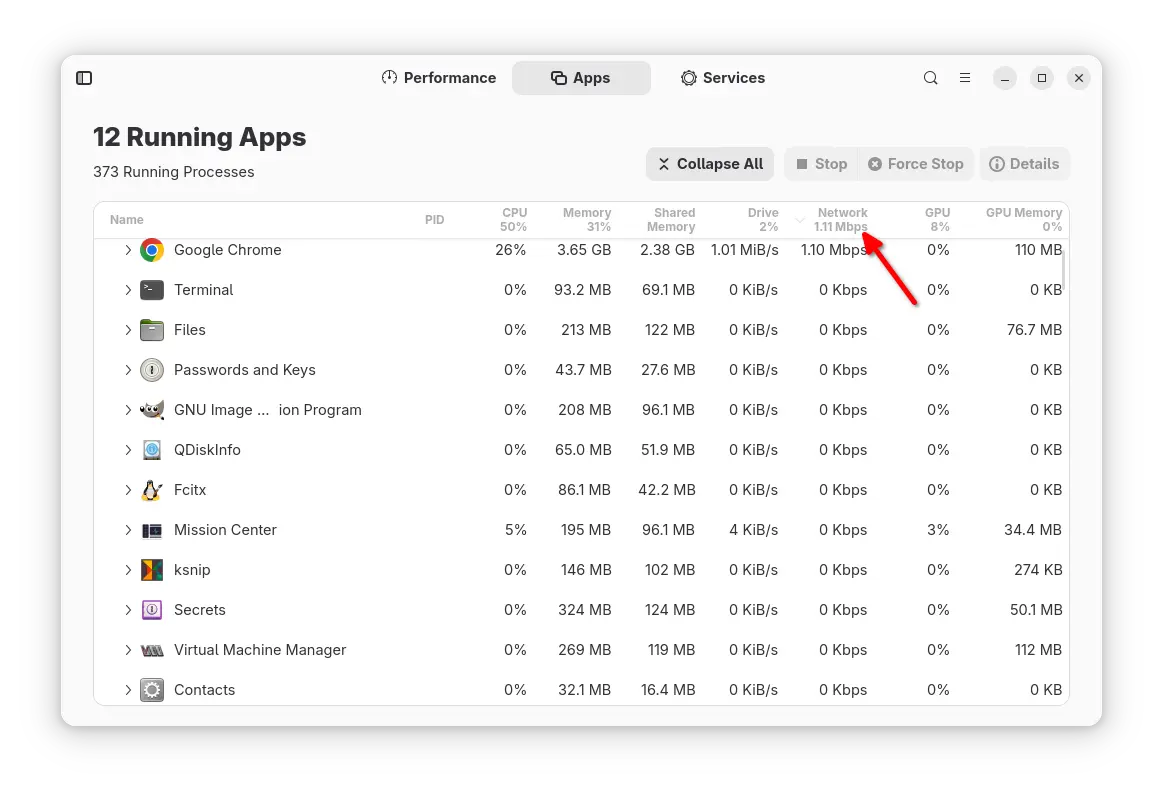Select the Virtual Machine Manager name
The image size is (1163, 793).
click(260, 650)
